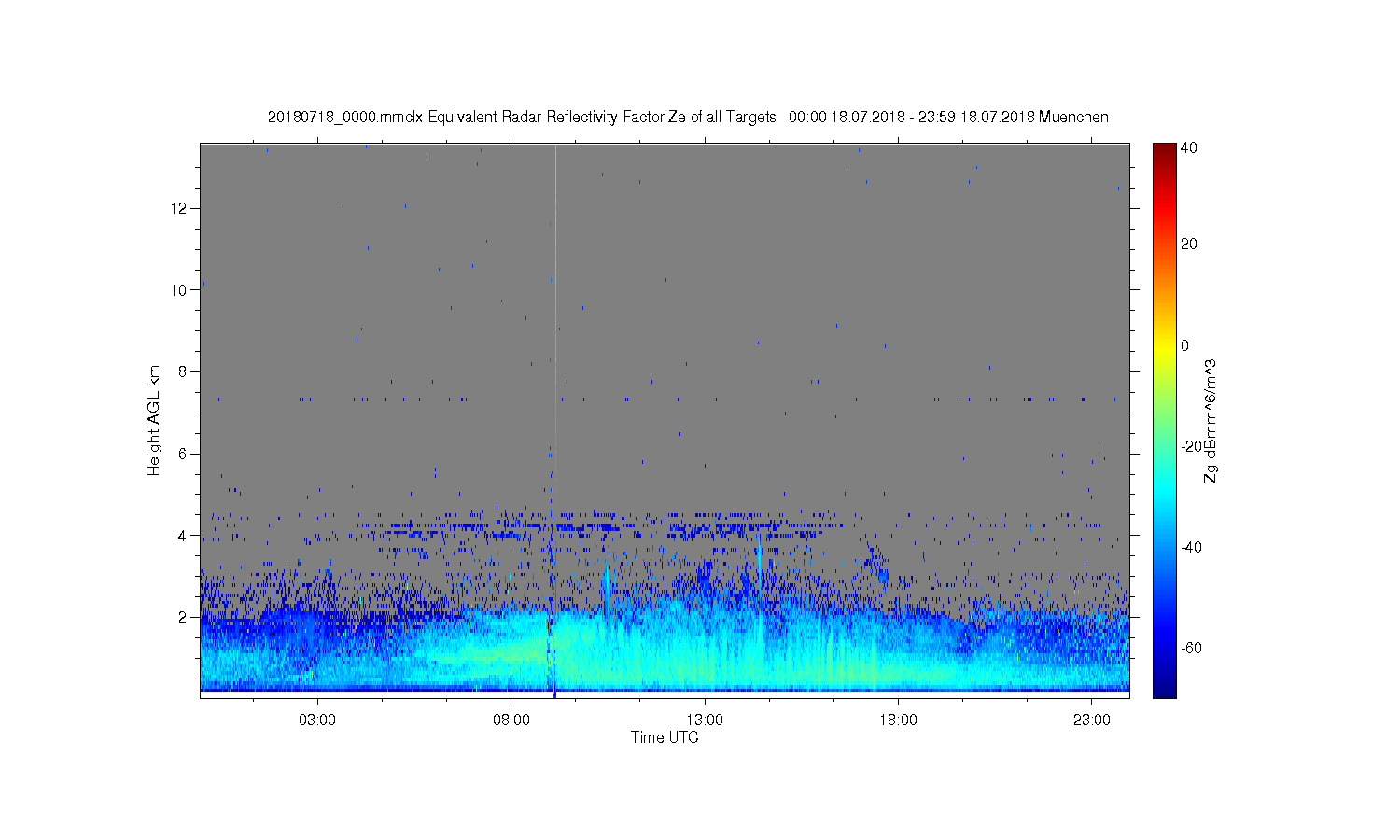Click the colorbar tick label -40
Image resolution: width=1400 pixels, height=840 pixels.
coord(1191,548)
